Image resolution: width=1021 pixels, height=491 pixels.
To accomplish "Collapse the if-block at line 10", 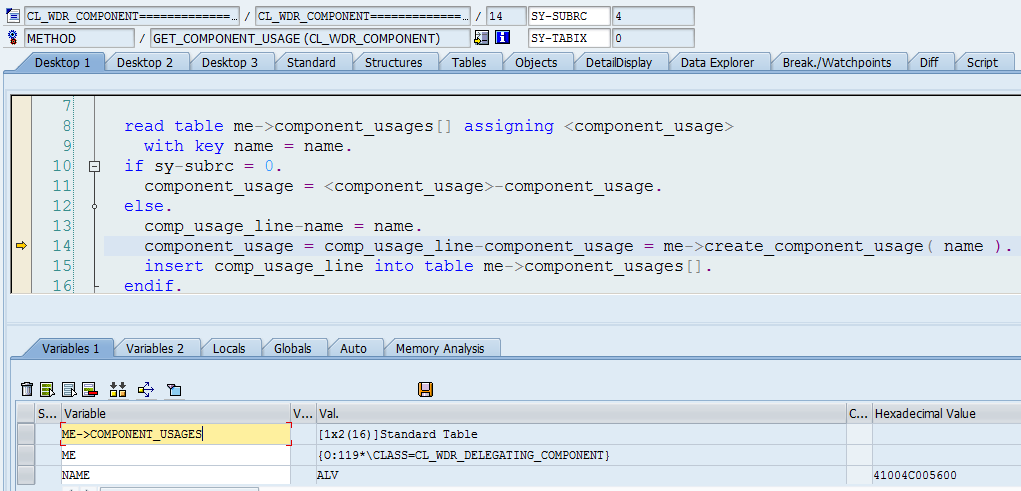I will tap(95, 166).
